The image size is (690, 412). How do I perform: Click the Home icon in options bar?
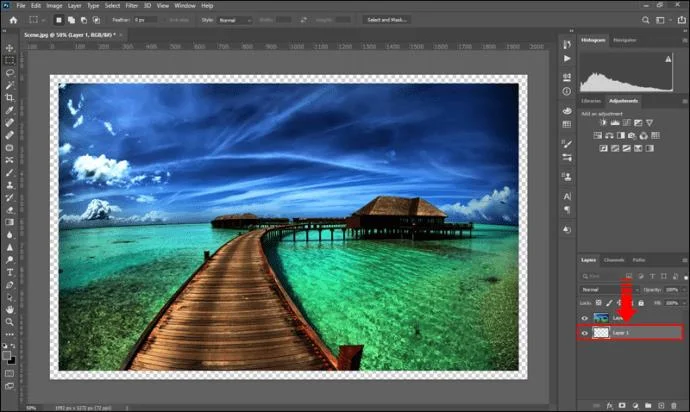click(11, 19)
